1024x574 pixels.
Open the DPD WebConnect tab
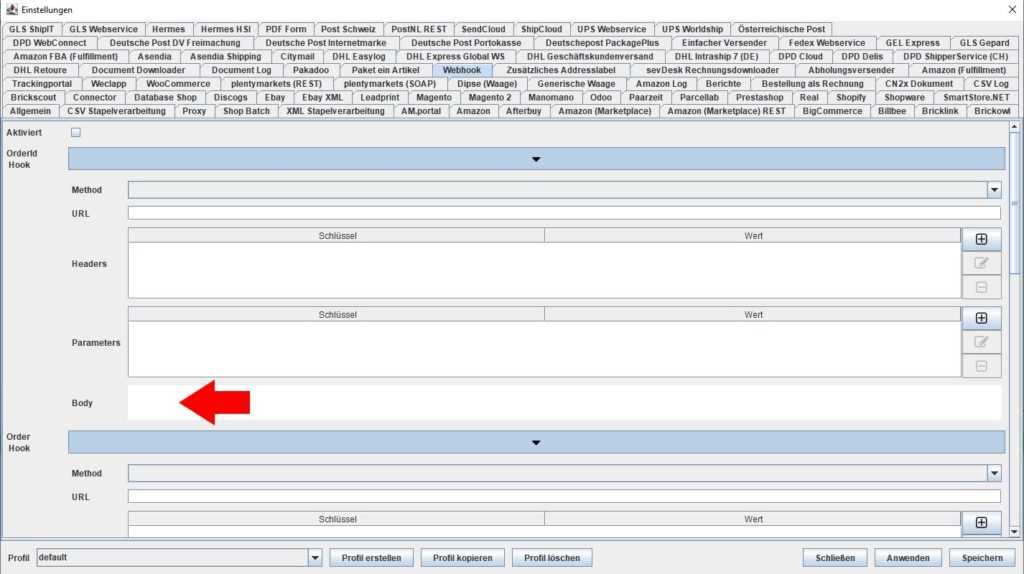point(50,42)
